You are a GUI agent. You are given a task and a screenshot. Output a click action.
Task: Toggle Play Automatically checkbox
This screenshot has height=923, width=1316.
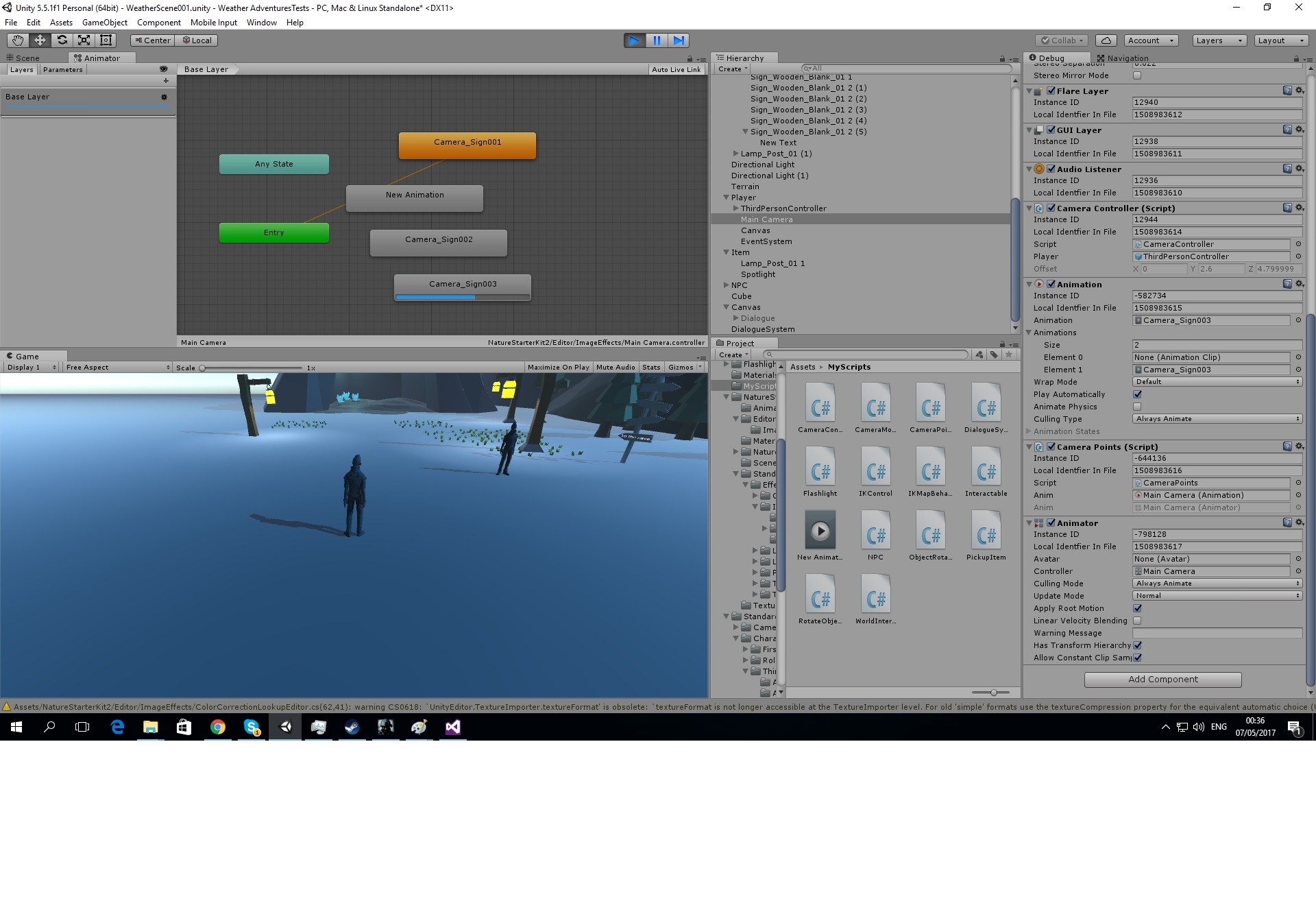pyautogui.click(x=1137, y=394)
